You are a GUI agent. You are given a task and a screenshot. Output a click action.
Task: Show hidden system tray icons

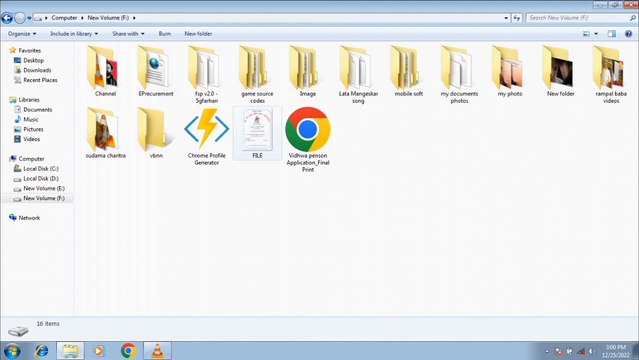point(547,351)
